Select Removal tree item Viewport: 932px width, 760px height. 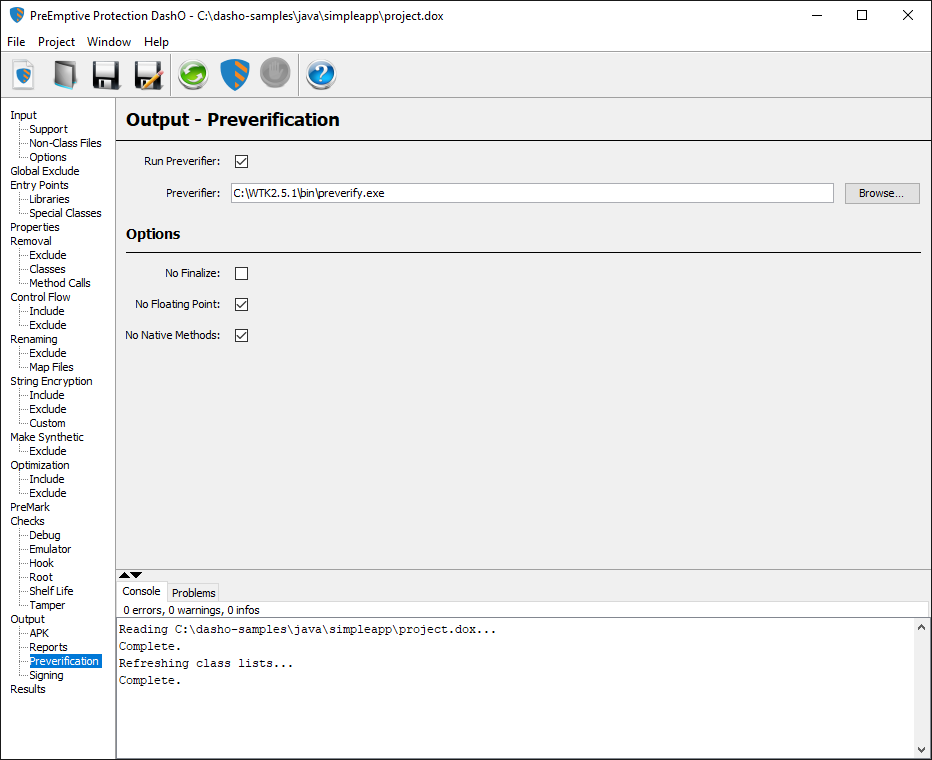[31, 241]
